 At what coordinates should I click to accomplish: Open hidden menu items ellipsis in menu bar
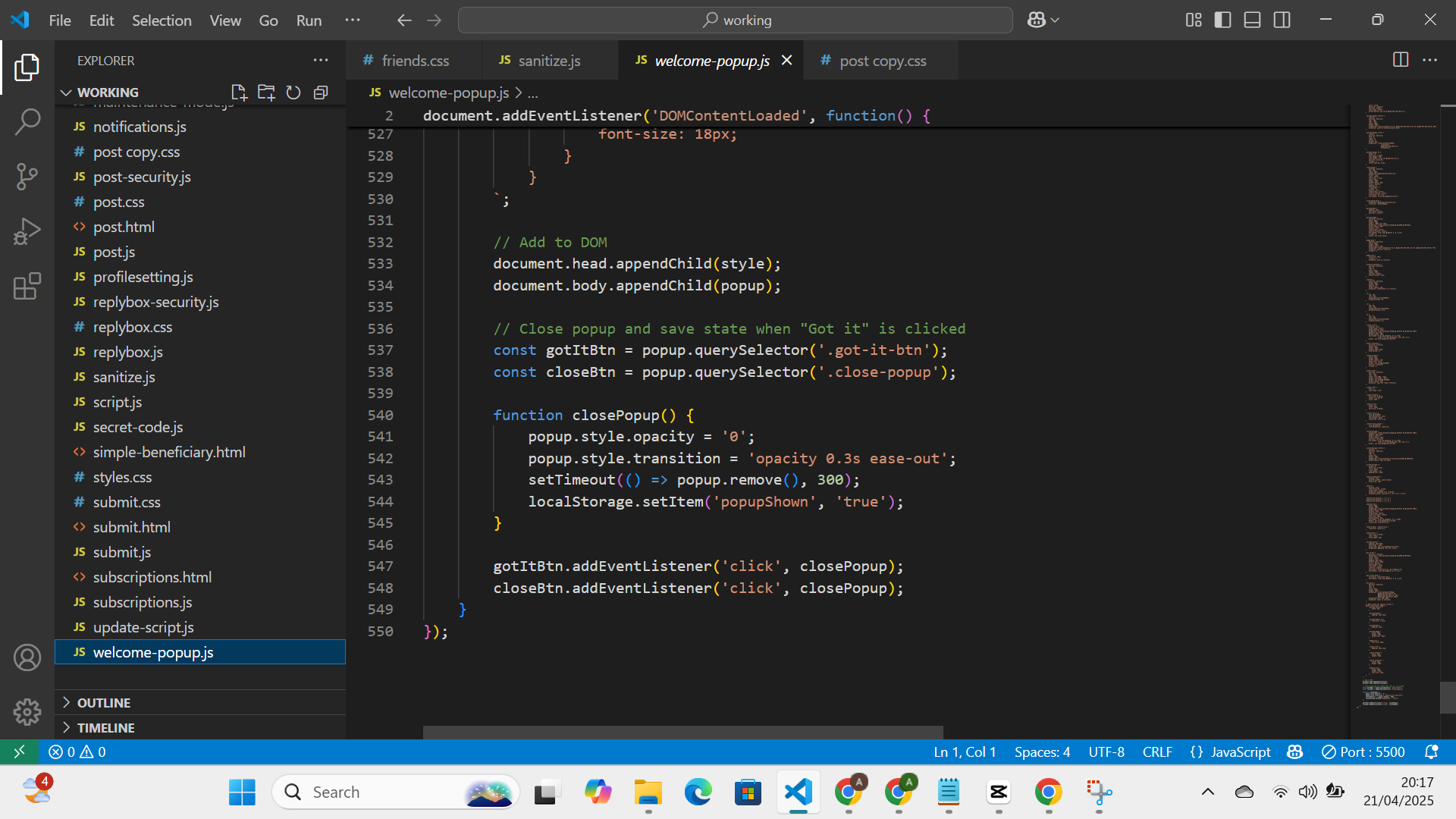353,20
